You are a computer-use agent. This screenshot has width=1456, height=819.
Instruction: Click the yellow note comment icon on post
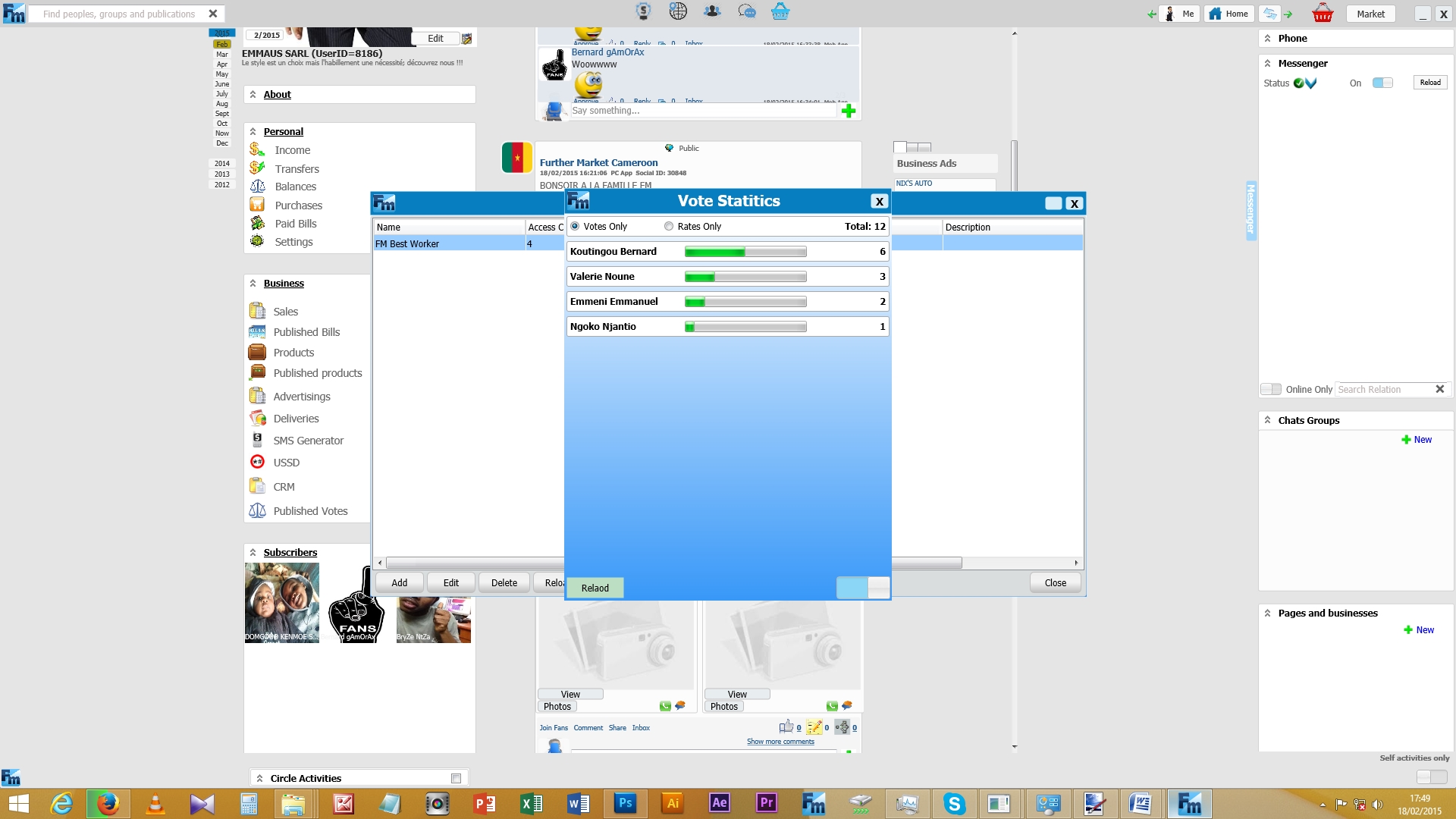814,727
